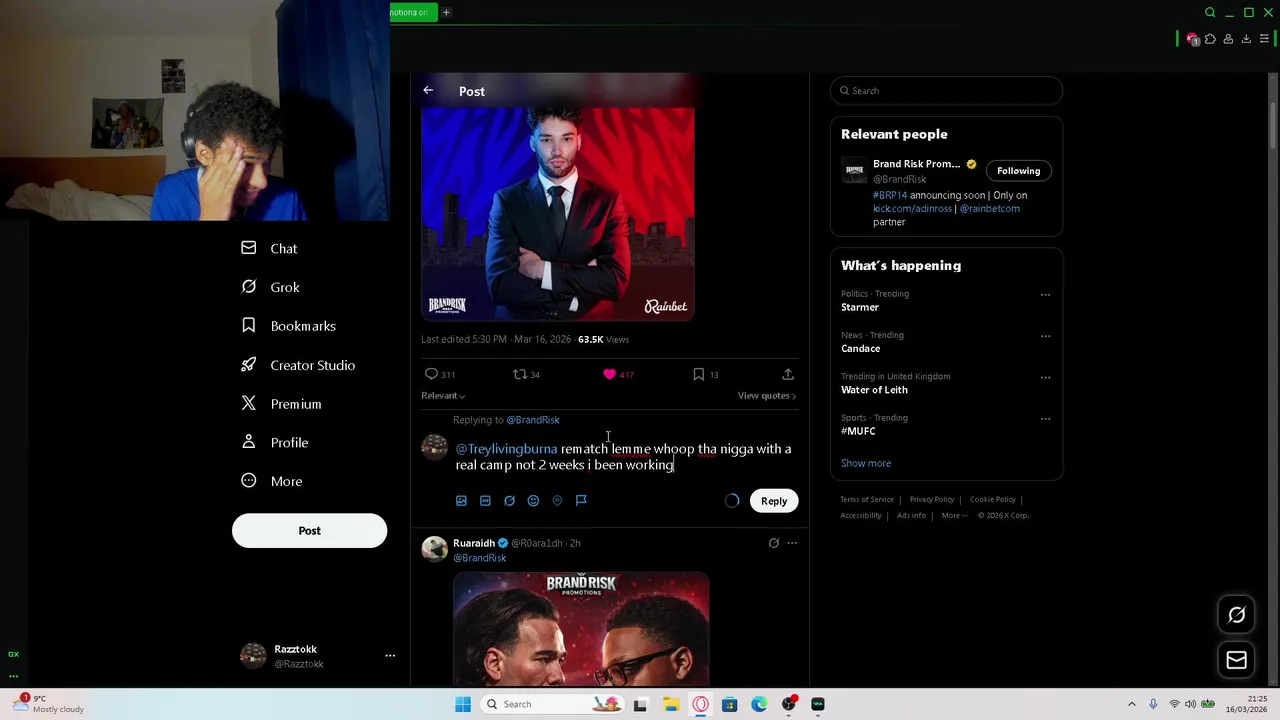
Task: Click the large Post button in sidebar
Action: 309,530
